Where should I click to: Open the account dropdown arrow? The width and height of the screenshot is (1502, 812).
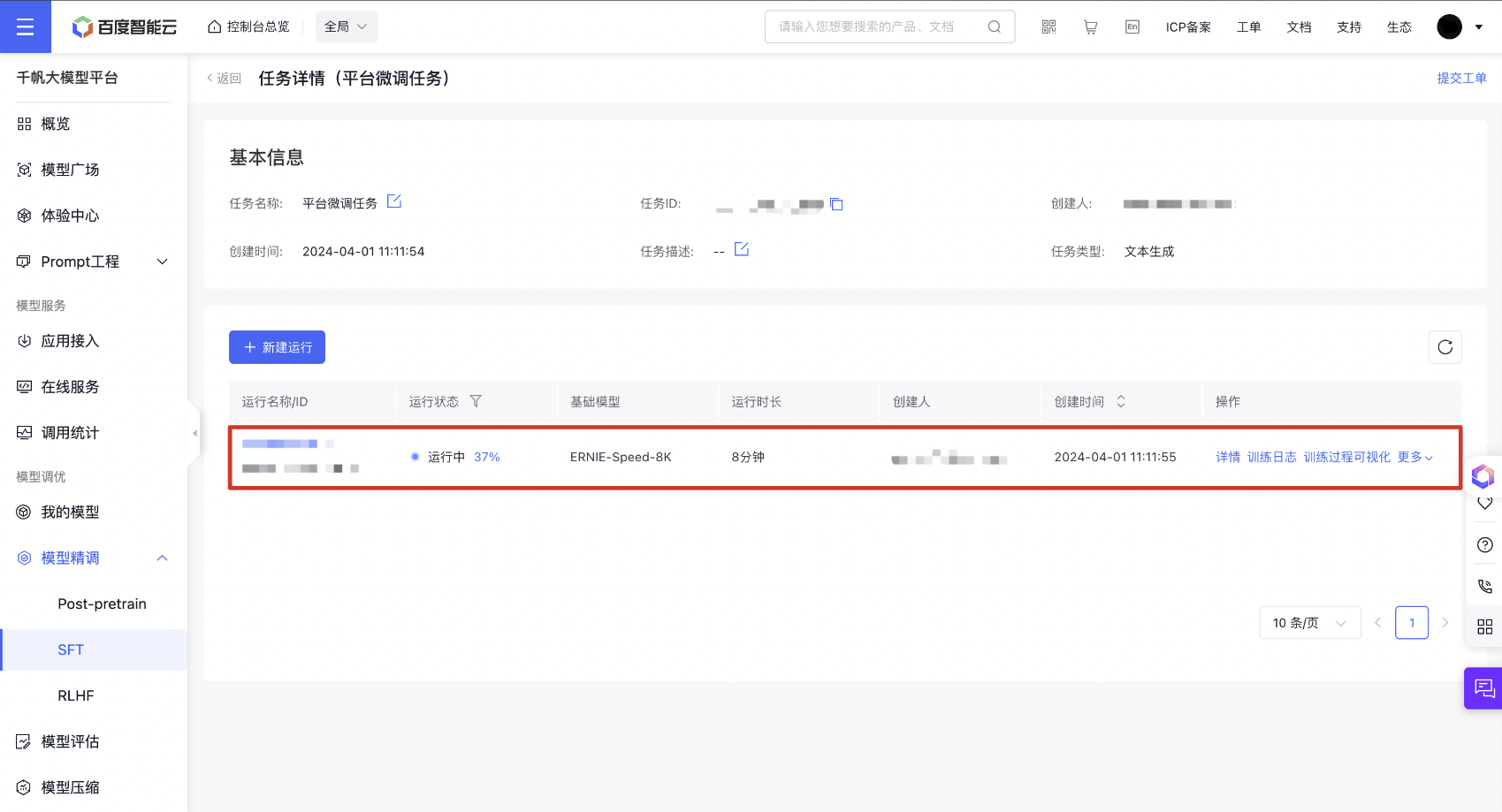pos(1479,27)
